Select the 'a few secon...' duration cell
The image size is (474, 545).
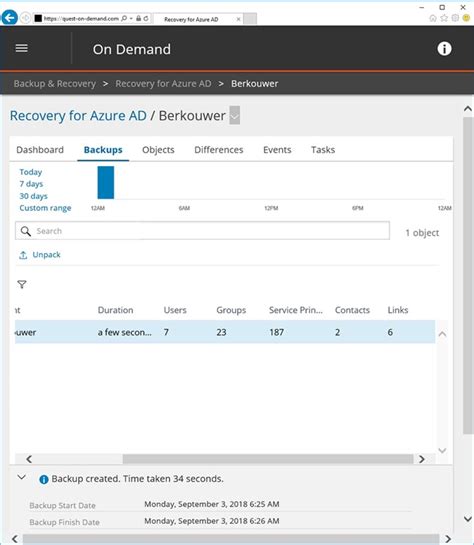point(124,332)
